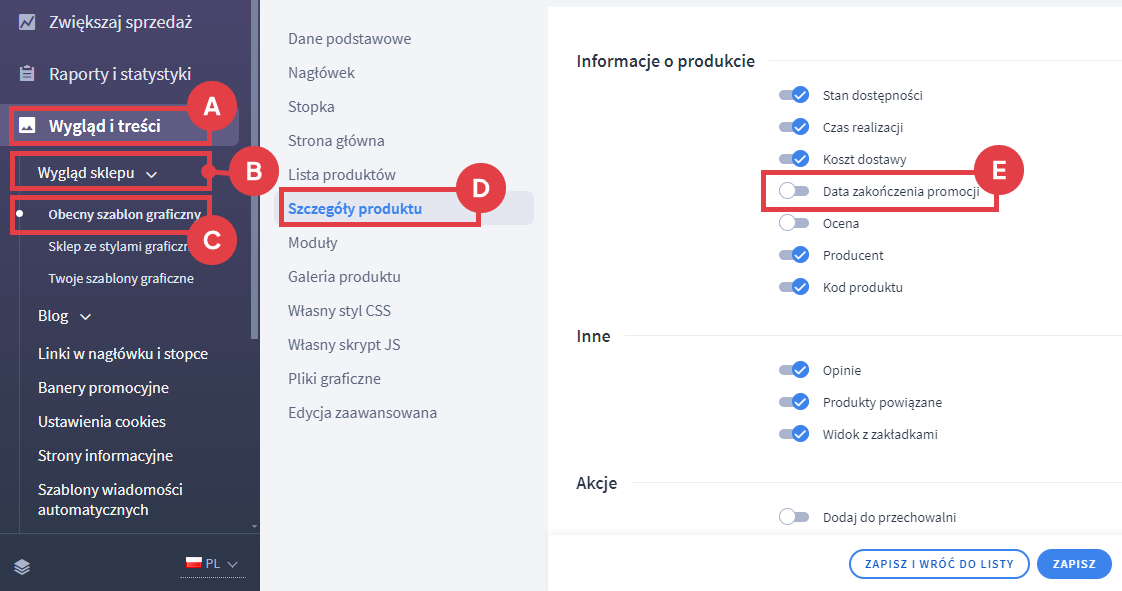Image resolution: width=1122 pixels, height=591 pixels.
Task: Toggle the Stan dostępności switch
Action: coord(793,95)
